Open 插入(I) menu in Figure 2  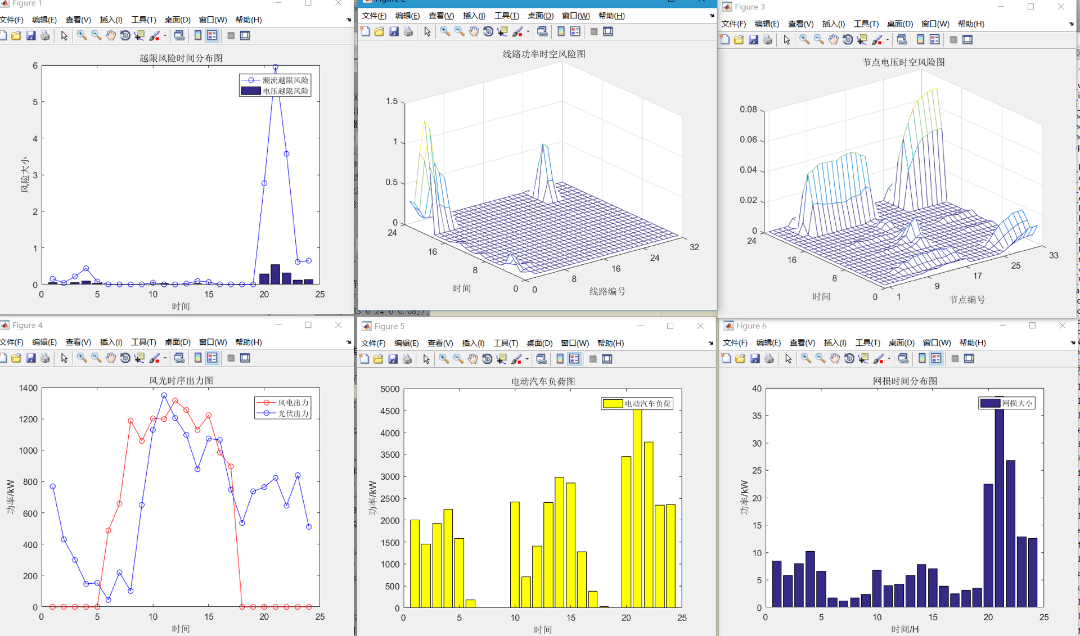coord(474,15)
